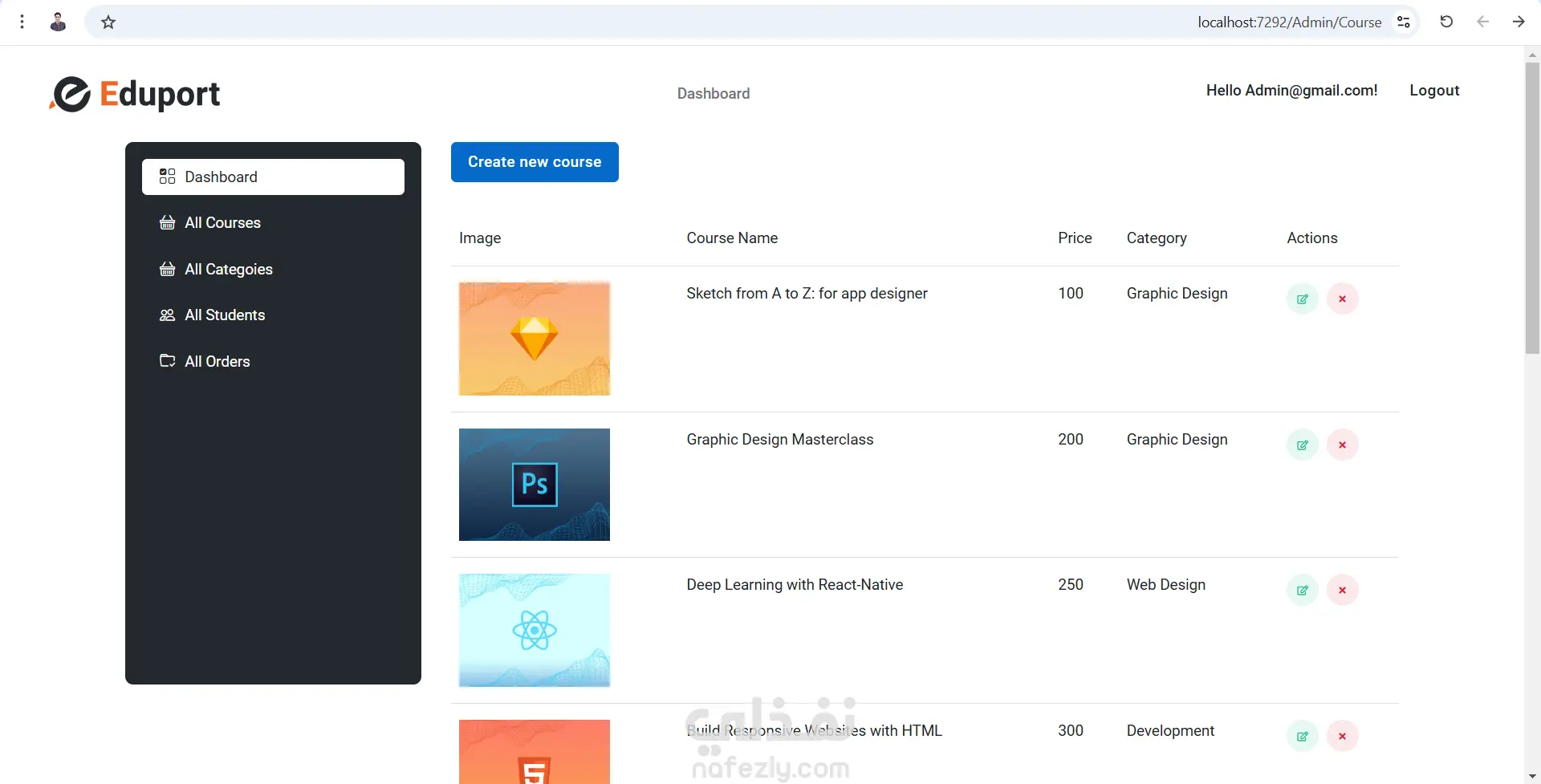Click the folder icon beside All Orders
Image resolution: width=1541 pixels, height=784 pixels.
pyautogui.click(x=167, y=361)
